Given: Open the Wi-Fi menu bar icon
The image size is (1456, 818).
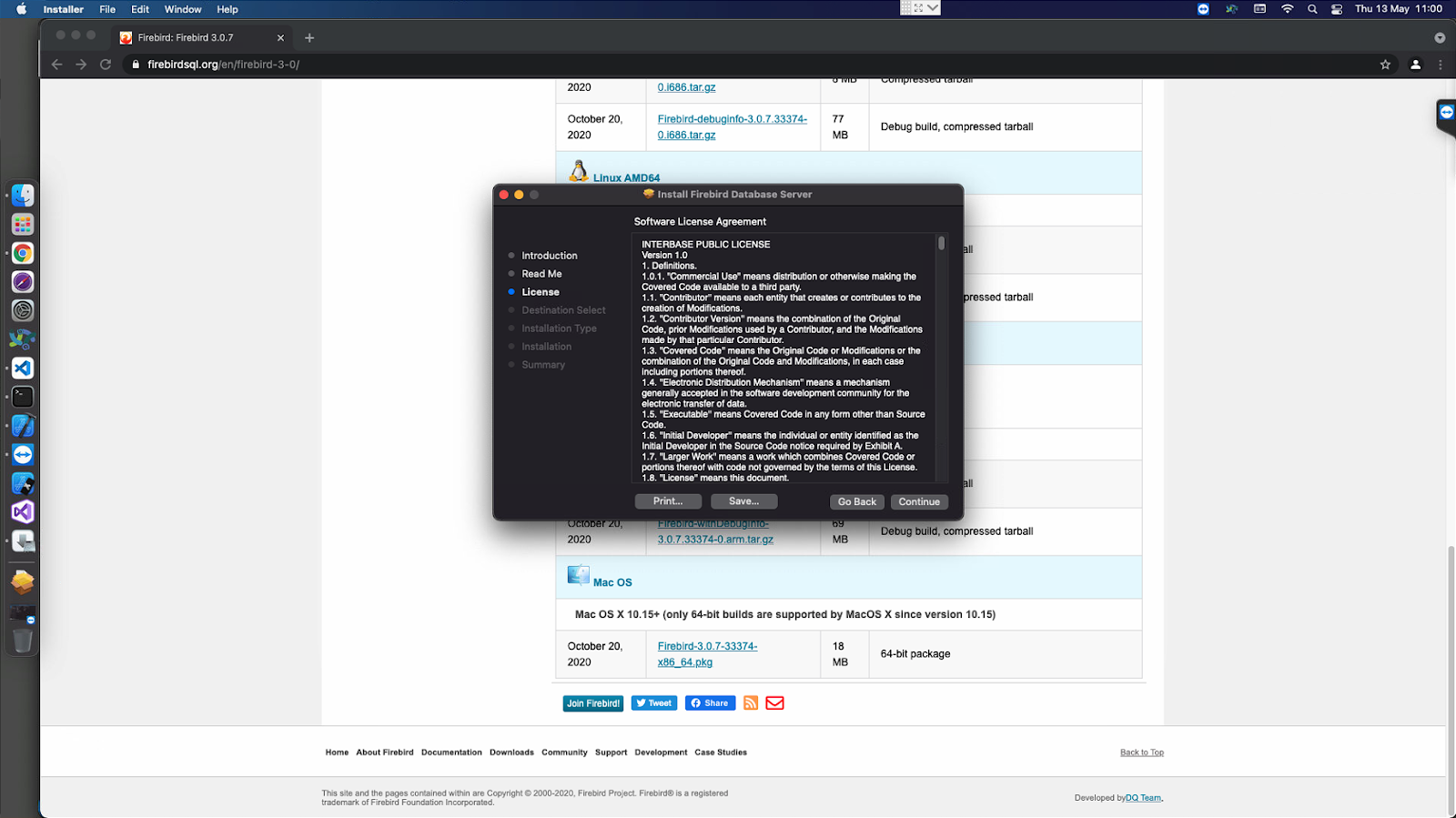Looking at the screenshot, I should coord(1287,9).
